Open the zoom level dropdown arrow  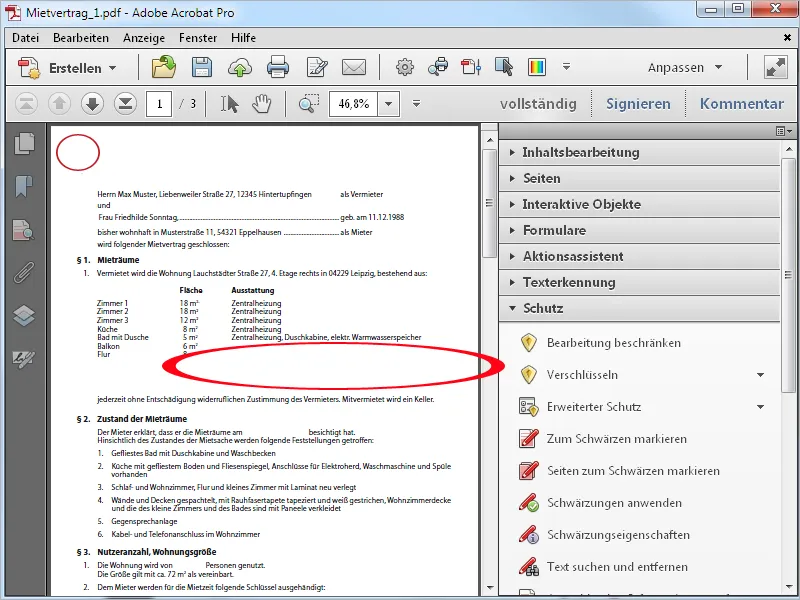[389, 104]
